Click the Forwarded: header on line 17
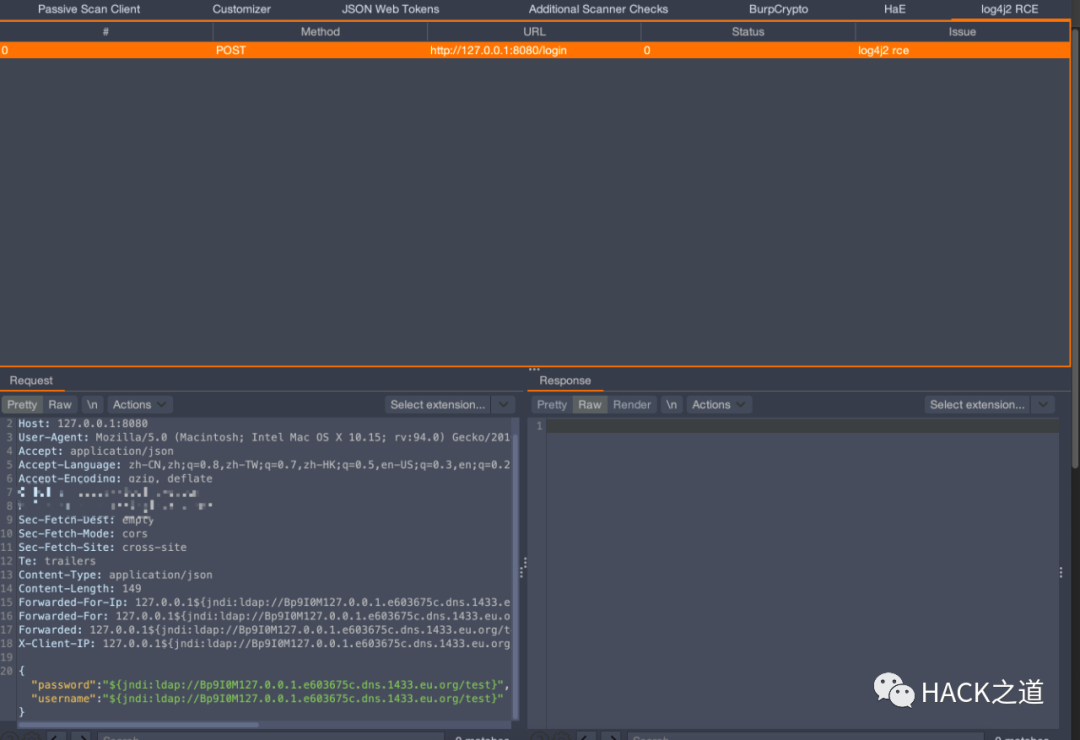 (264, 630)
